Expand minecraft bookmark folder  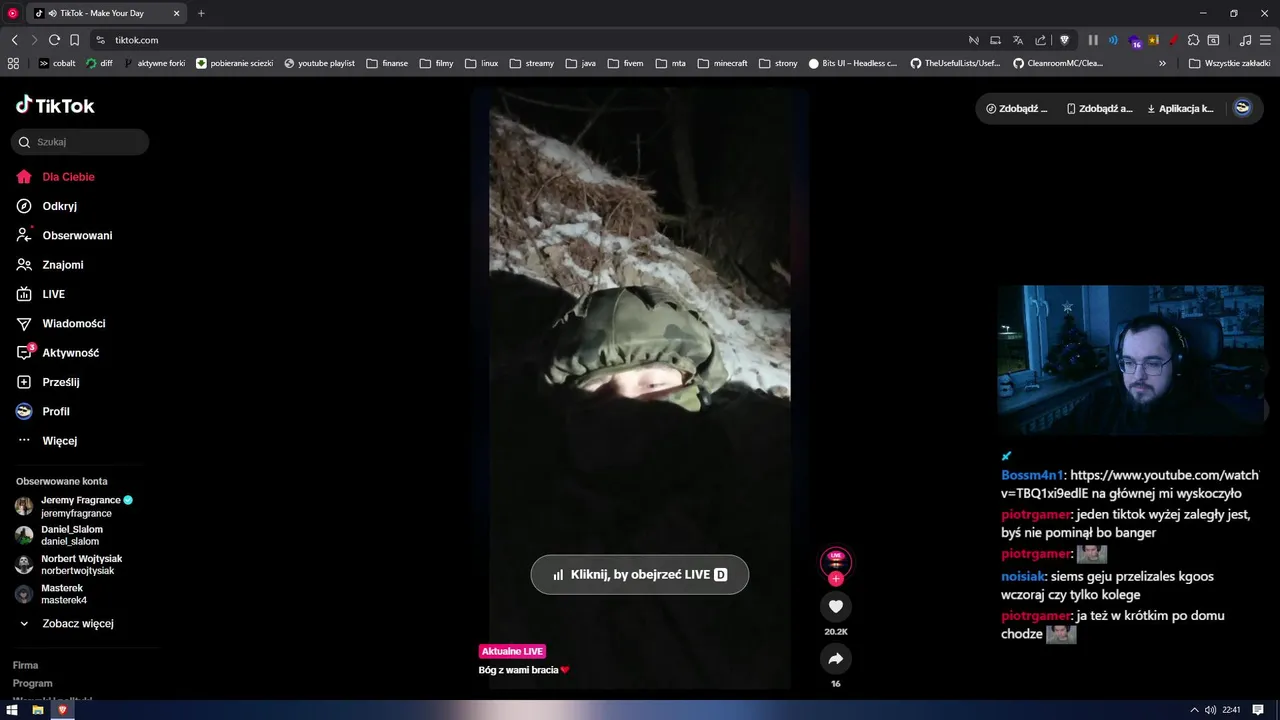point(723,63)
